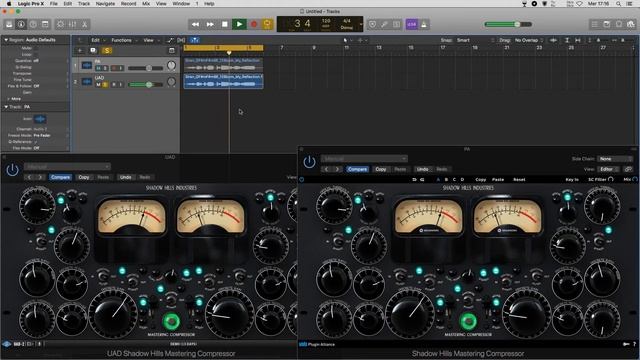Viewport: 640px width, 360px height.
Task: Stop playback with the Stop button
Action: click(x=224, y=24)
